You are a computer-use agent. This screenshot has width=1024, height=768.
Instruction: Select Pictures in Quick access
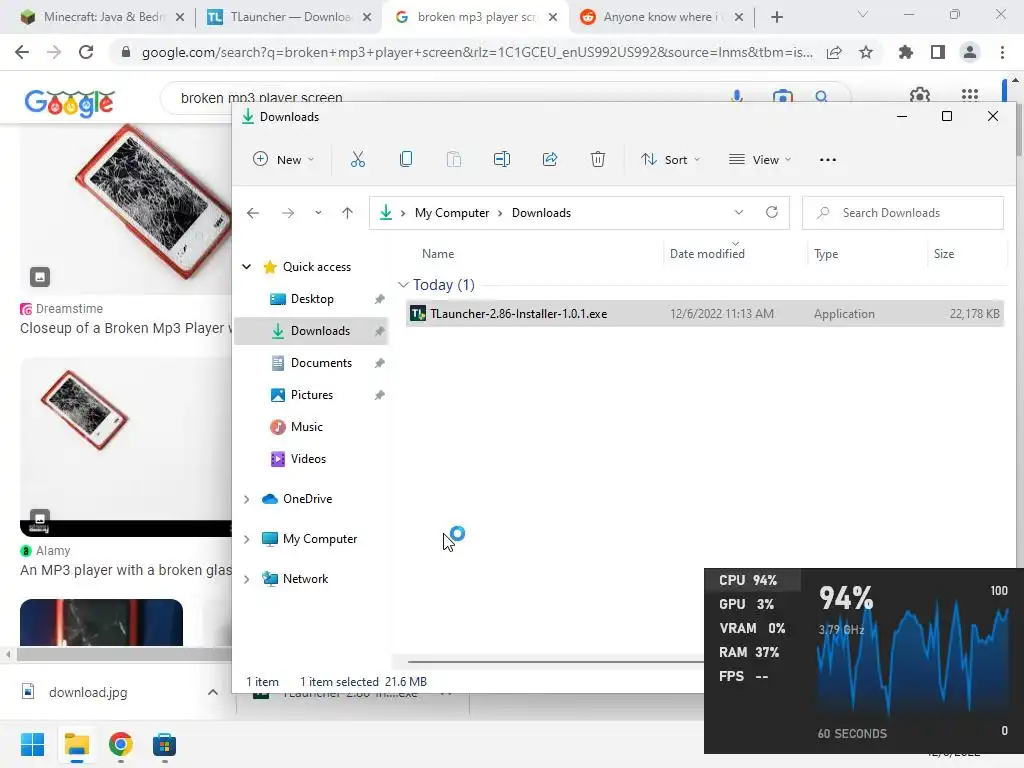312,395
